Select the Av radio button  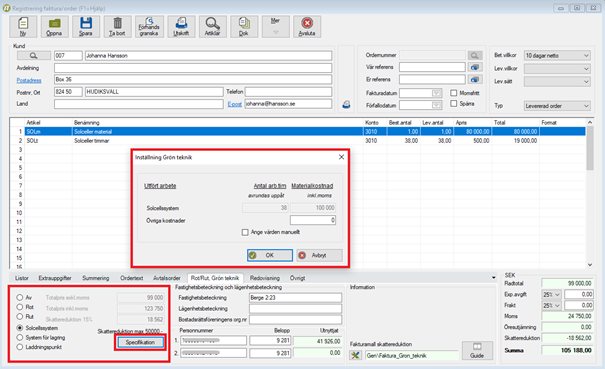click(20, 298)
